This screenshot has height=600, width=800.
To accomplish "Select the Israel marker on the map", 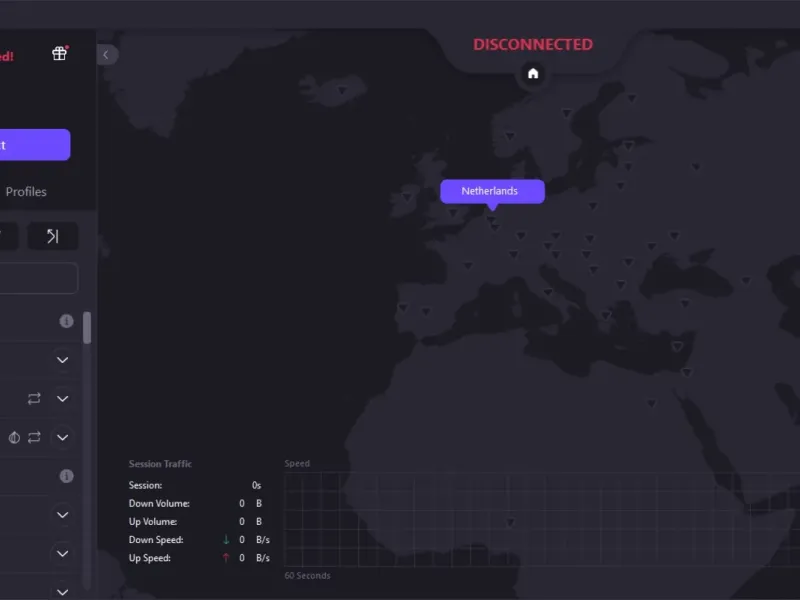I will [687, 372].
